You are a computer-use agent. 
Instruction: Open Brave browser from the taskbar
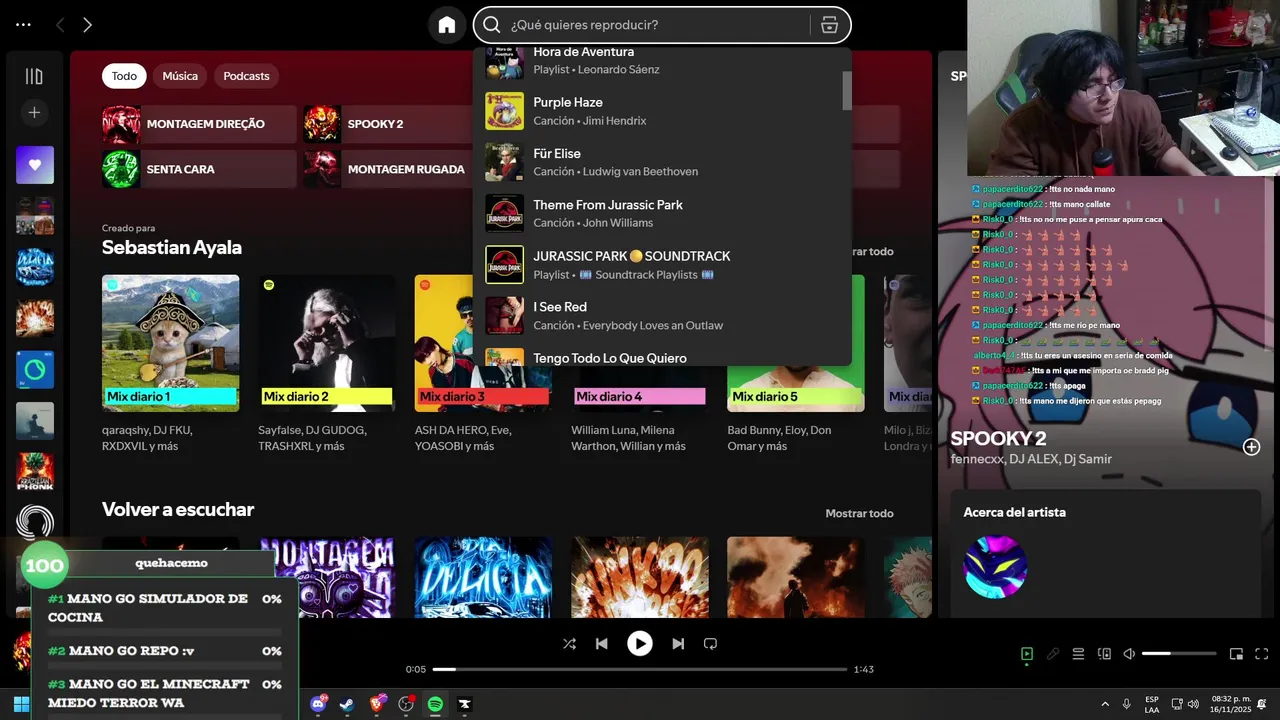pyautogui.click(x=377, y=704)
